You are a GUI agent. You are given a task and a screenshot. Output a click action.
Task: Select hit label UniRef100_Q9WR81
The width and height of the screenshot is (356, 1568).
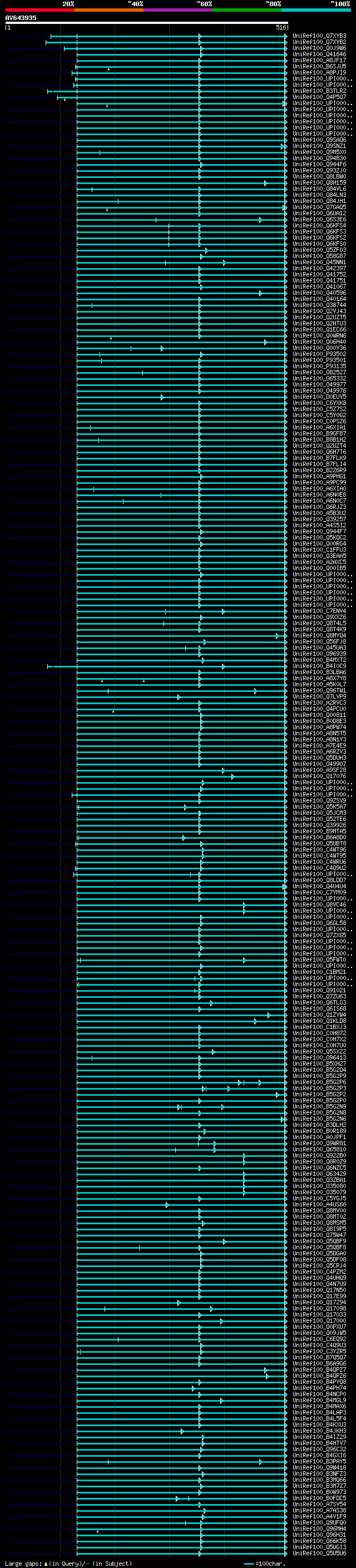coord(319,1143)
